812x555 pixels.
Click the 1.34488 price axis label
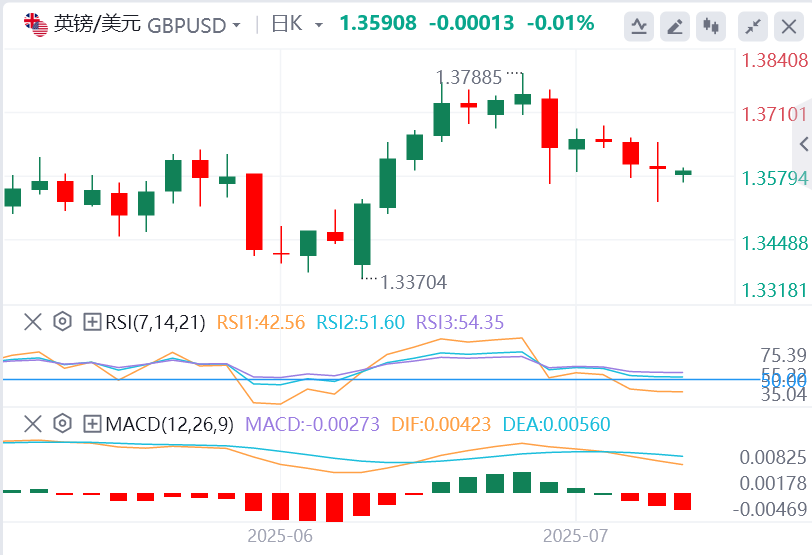coord(775,243)
